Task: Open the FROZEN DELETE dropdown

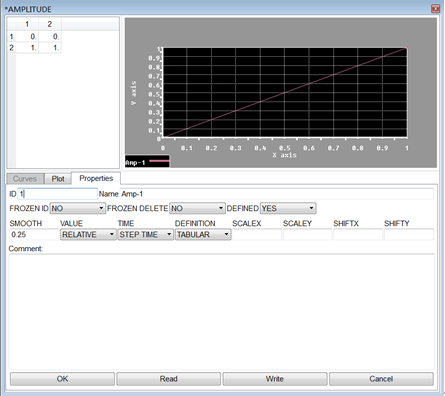Action: pyautogui.click(x=197, y=208)
